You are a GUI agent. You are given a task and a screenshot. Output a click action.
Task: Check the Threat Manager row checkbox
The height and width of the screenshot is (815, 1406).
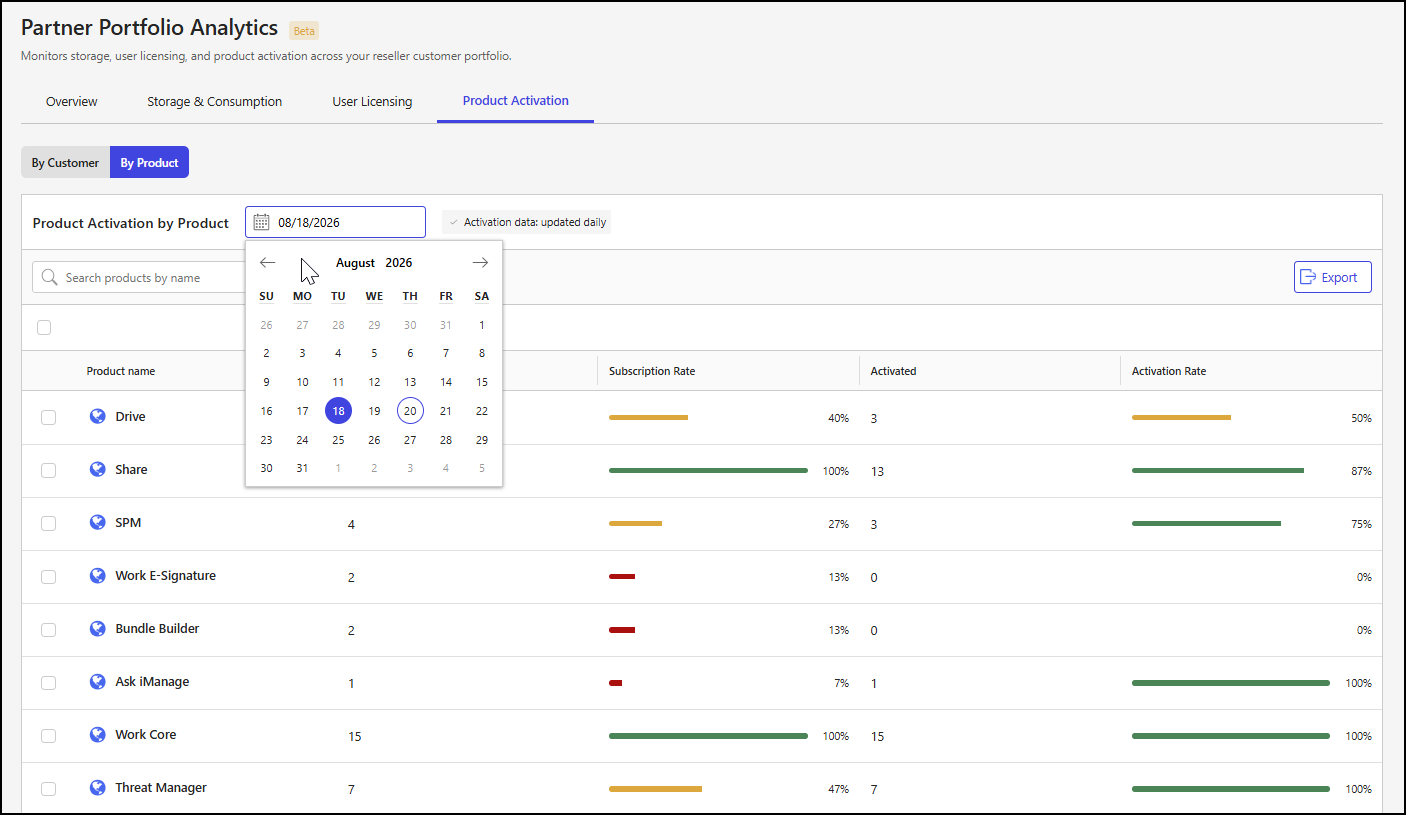point(48,789)
